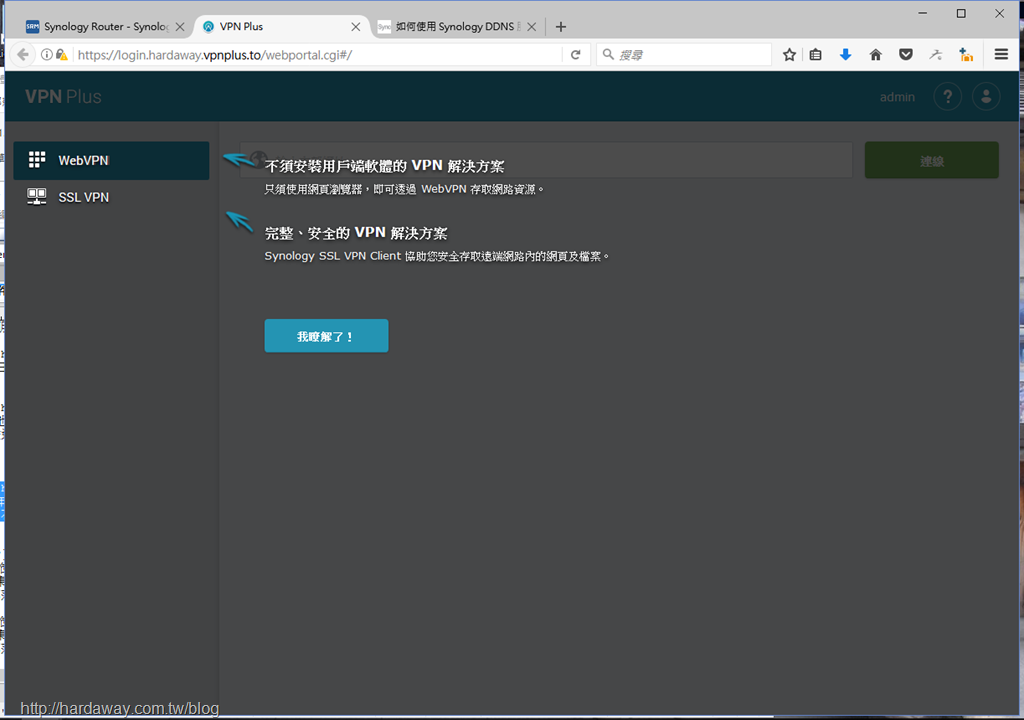The image size is (1024, 720).
Task: Click the browser address bar URL
Action: coord(216,55)
